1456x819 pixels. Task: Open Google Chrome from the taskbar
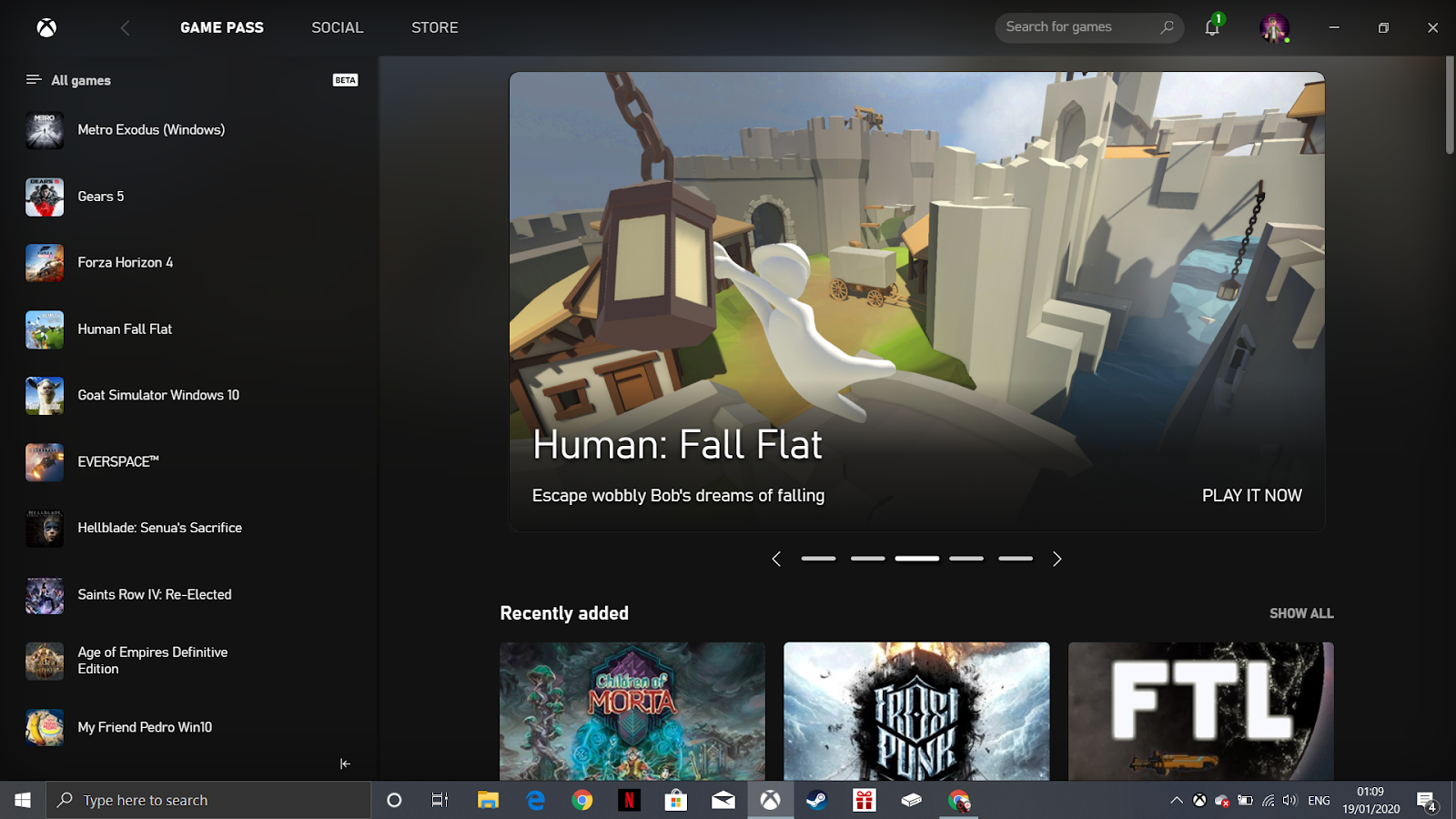(x=582, y=800)
